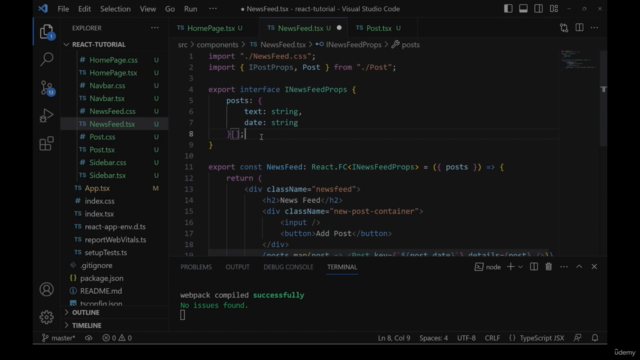This screenshot has height=360, width=640.
Task: Open the Search view icon
Action: click(47, 60)
